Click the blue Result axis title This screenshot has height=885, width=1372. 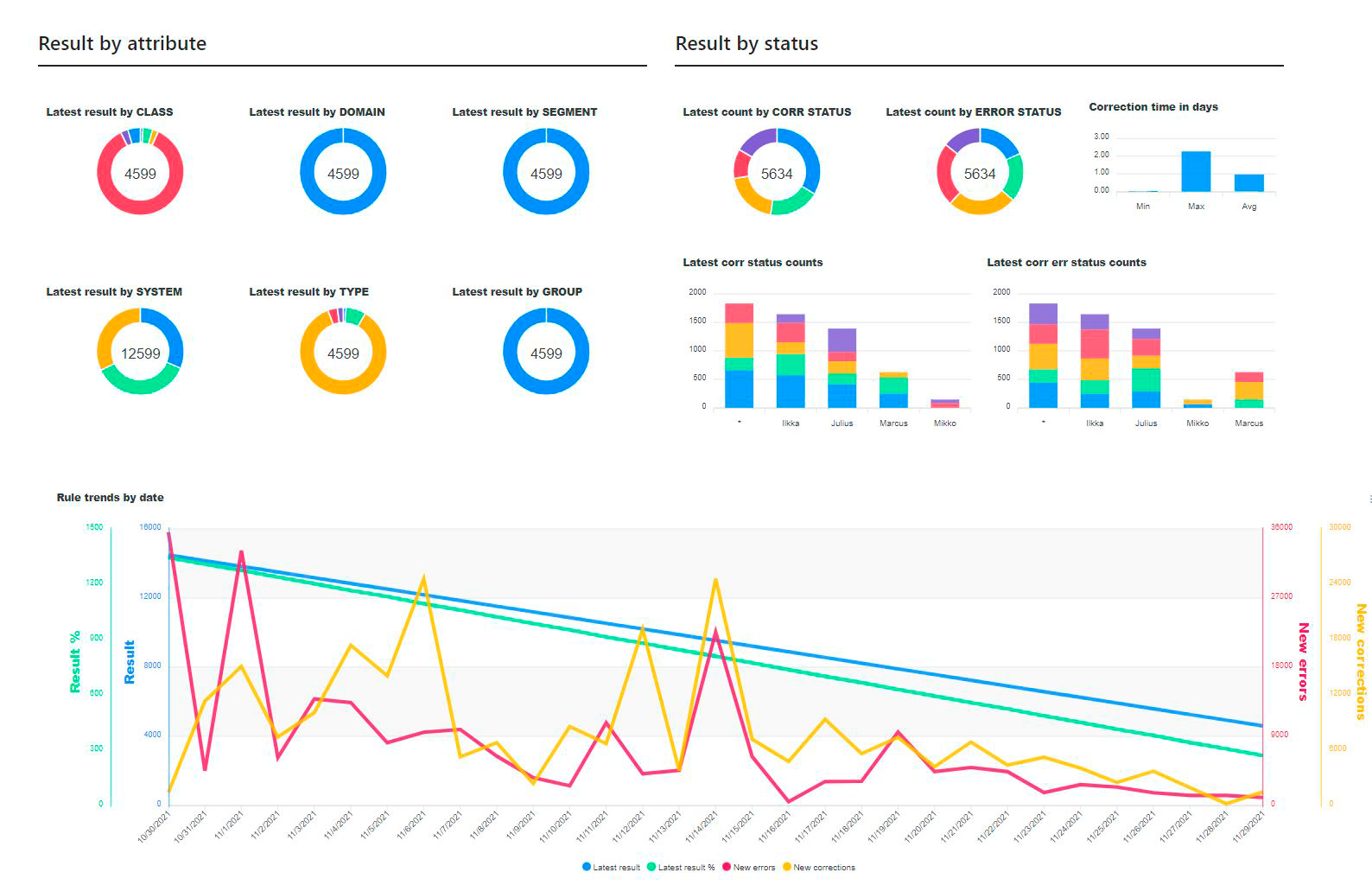[x=130, y=662]
